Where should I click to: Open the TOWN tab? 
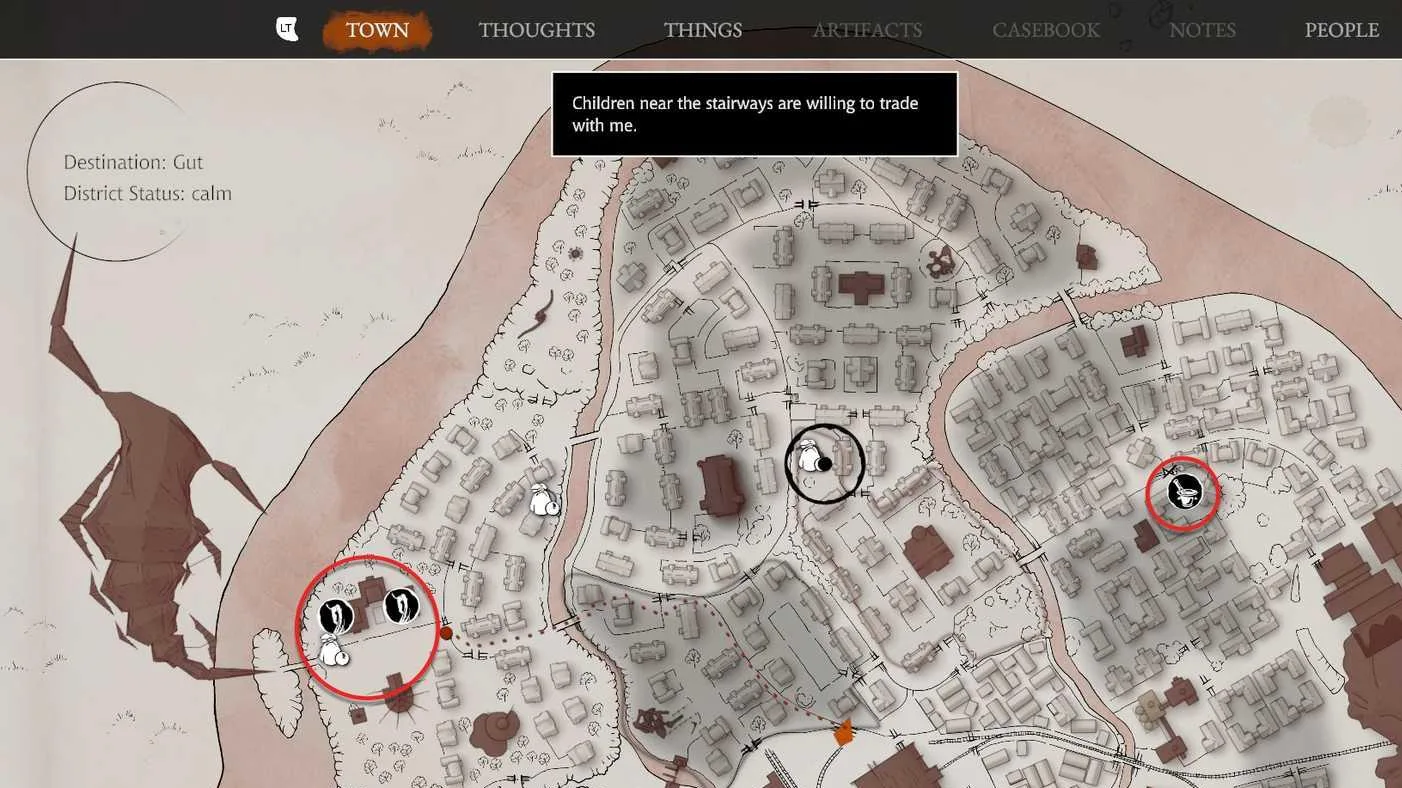[x=378, y=30]
